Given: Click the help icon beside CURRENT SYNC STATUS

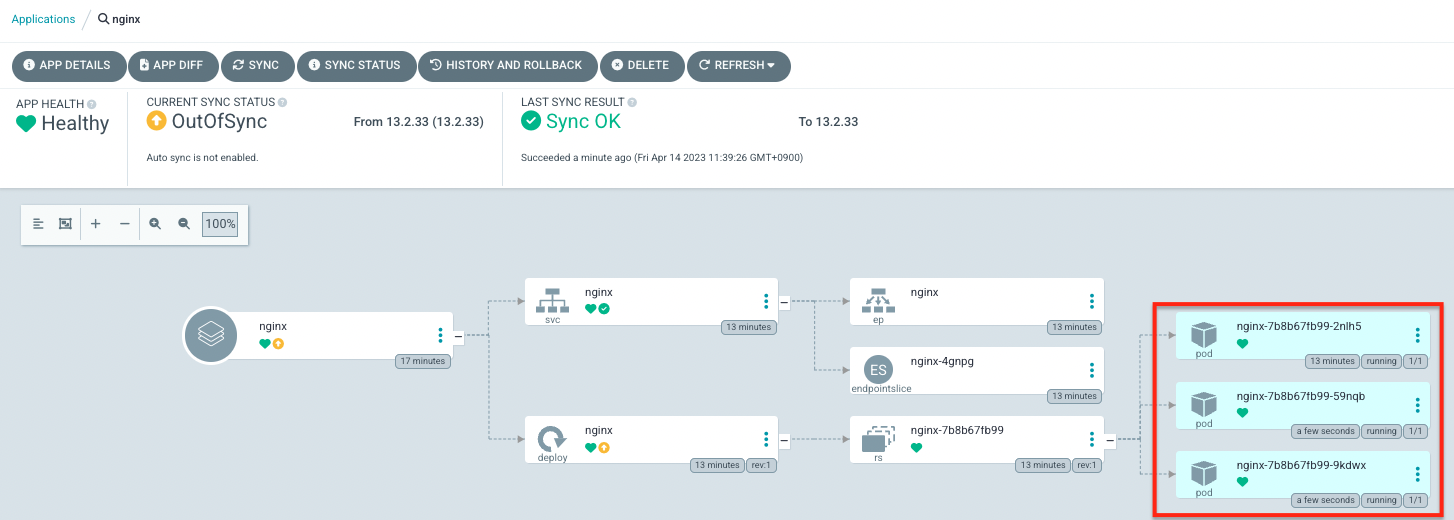Looking at the screenshot, I should coord(282,102).
